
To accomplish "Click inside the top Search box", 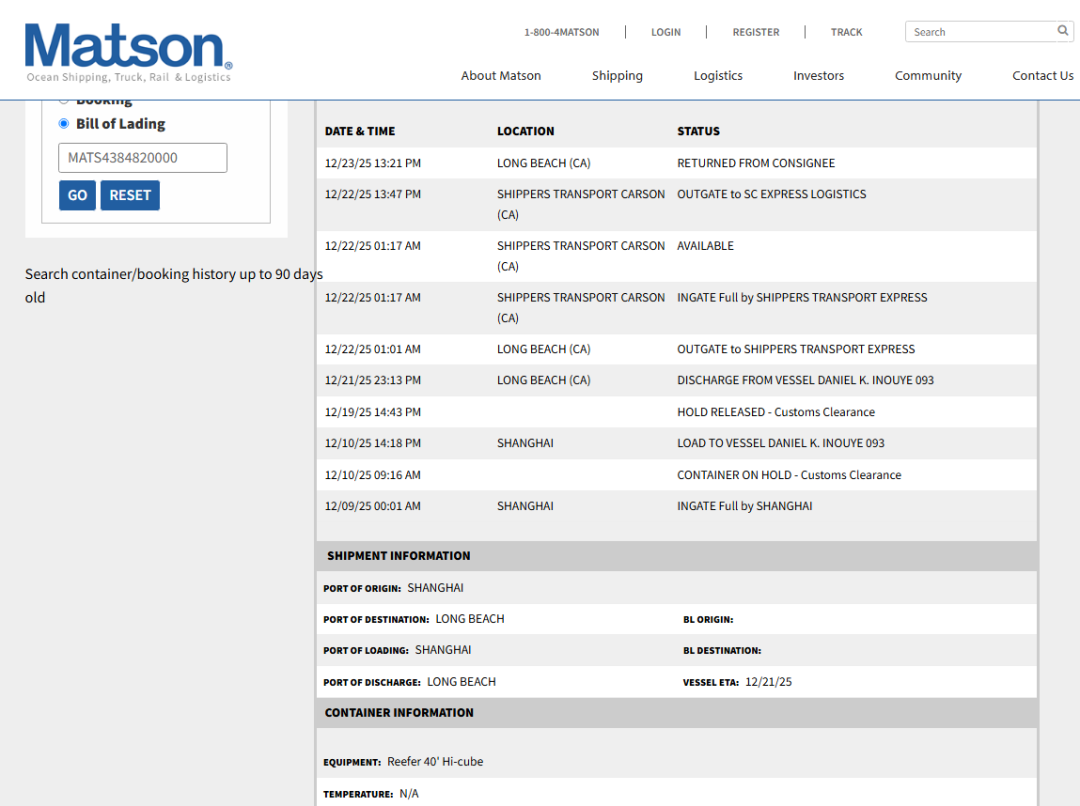I will click(x=980, y=32).
